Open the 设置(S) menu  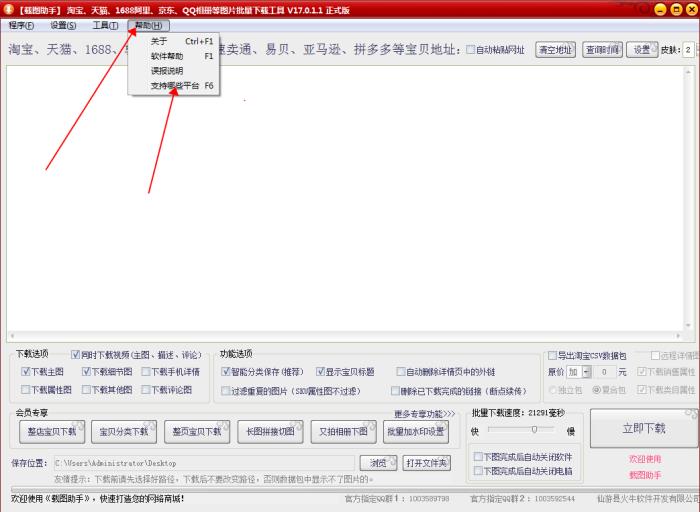coord(64,25)
